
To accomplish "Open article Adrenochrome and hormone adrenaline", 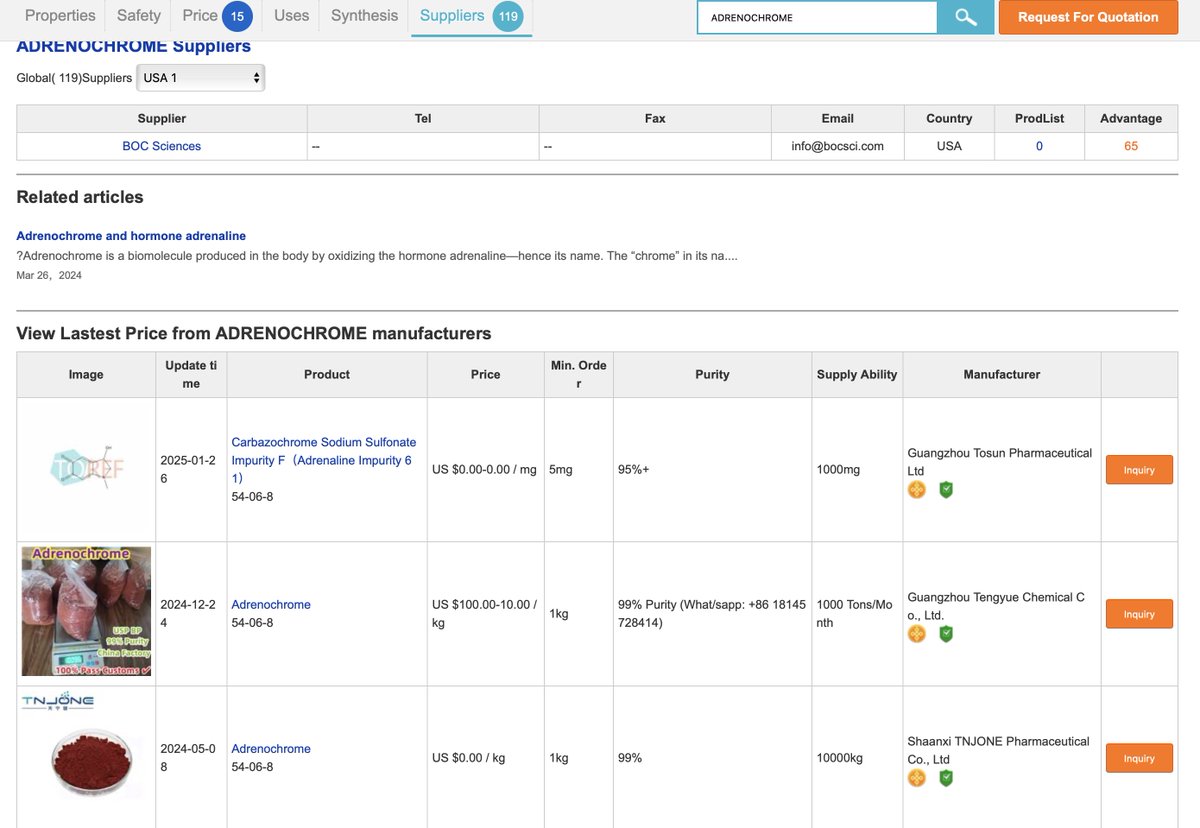I will pyautogui.click(x=131, y=236).
